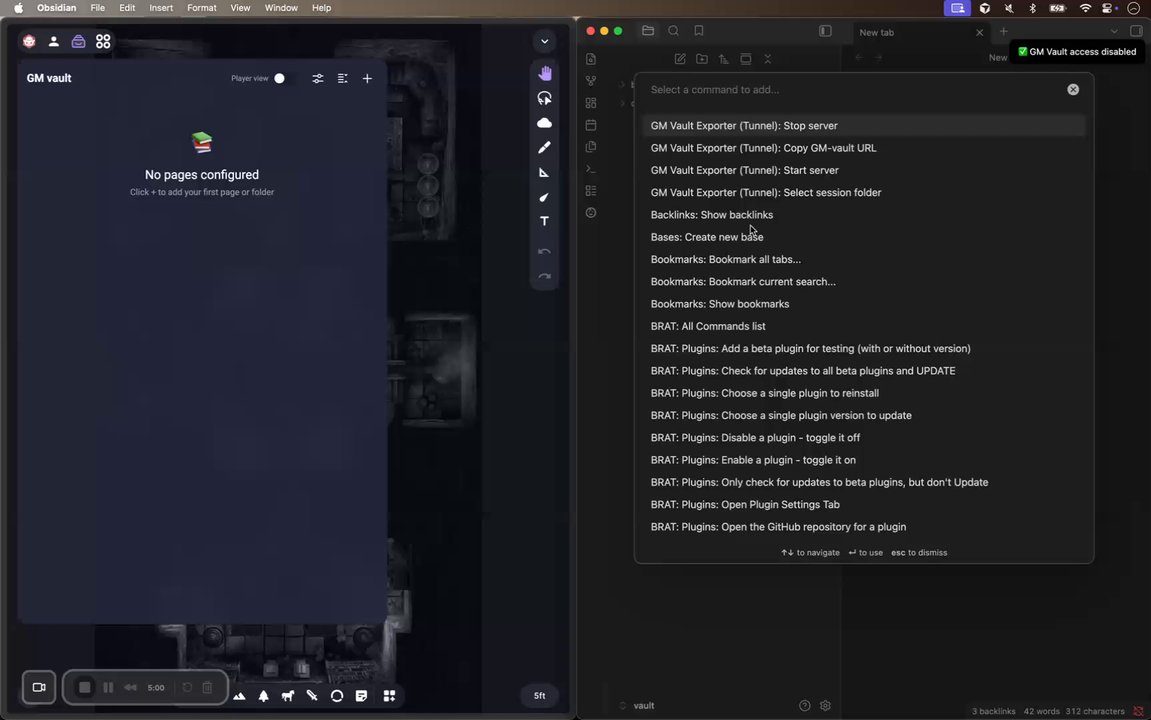Select the fog cloud tool
This screenshot has height=720, width=1151.
point(544,123)
